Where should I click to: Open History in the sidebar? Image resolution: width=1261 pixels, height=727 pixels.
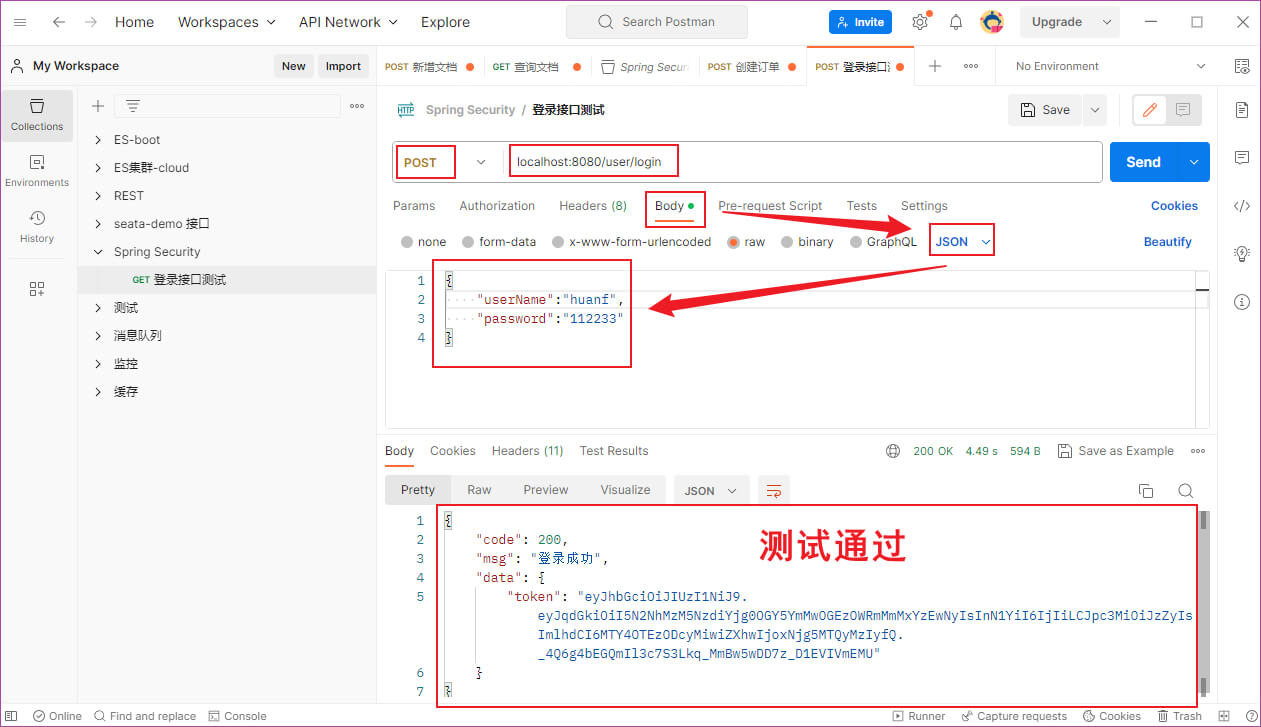pyautogui.click(x=37, y=227)
